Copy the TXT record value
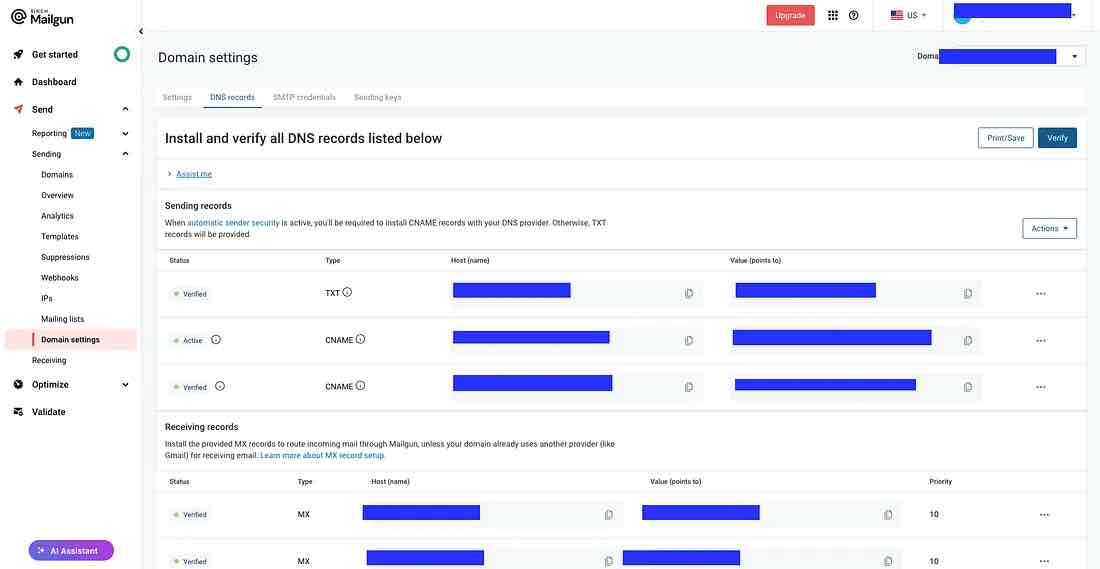 967,294
